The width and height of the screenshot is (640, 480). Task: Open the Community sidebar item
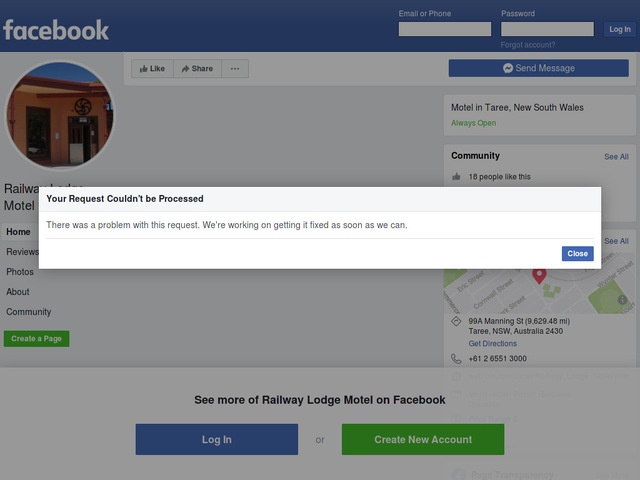(29, 312)
